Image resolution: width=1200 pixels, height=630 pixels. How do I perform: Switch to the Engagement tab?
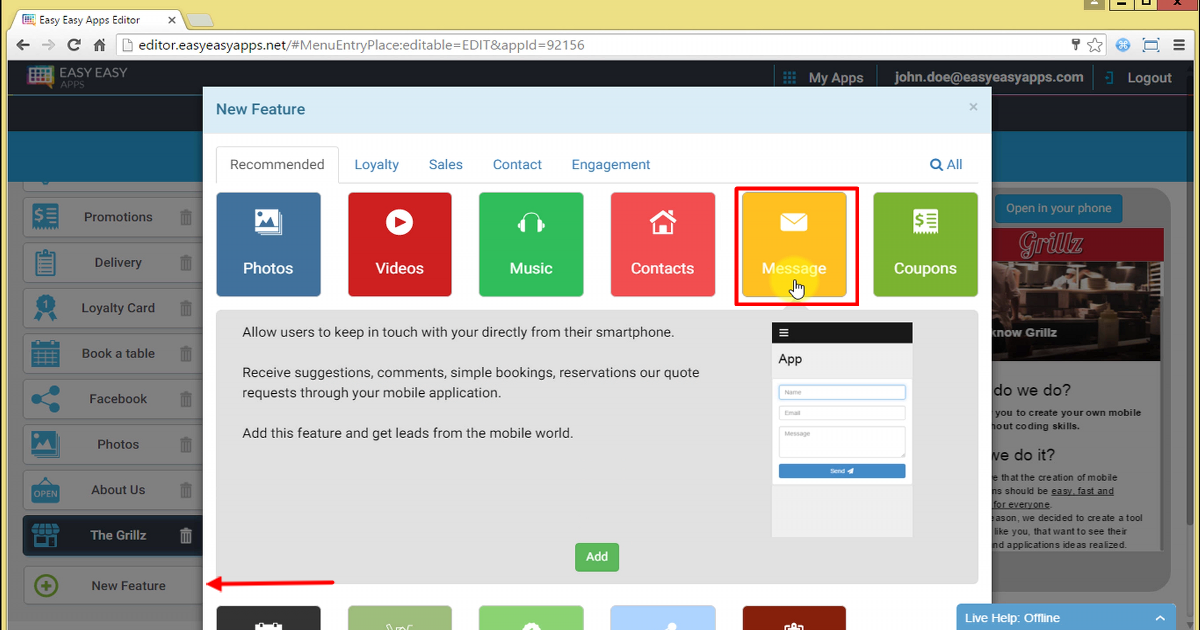(610, 165)
